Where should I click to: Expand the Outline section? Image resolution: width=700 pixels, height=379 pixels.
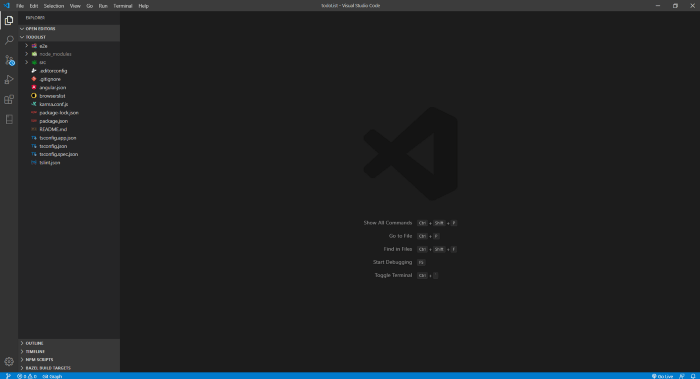(69, 343)
